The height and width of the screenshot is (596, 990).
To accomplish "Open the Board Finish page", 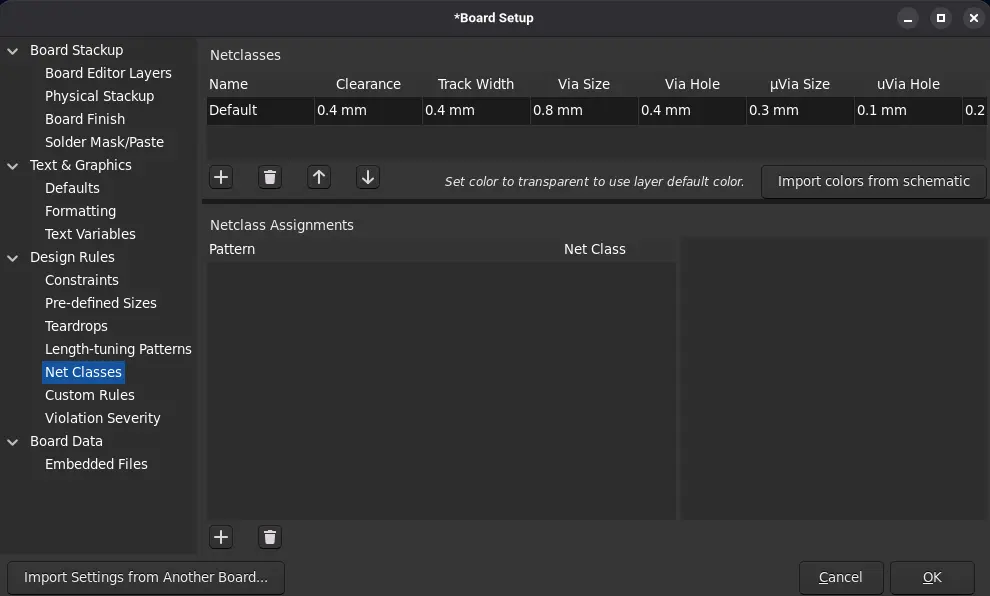I will coord(85,119).
